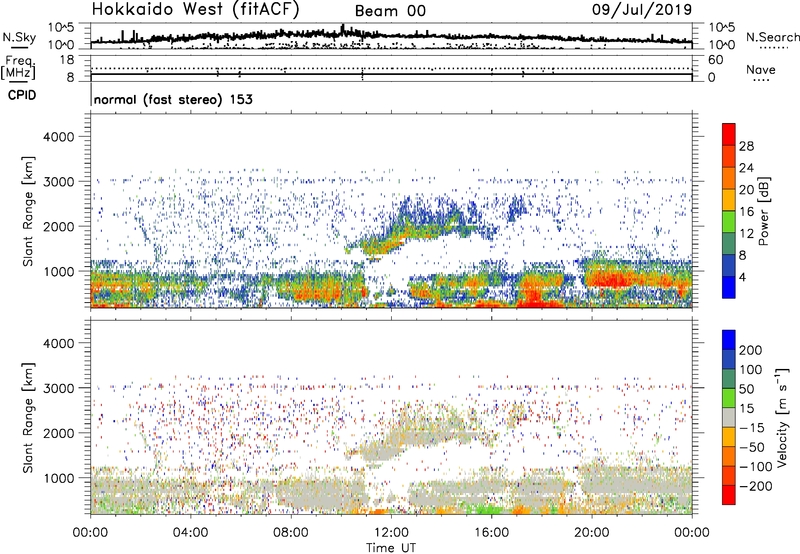Click the 'Power [dB]' axis label
Image resolution: width=800 pixels, height=554 pixels.
763,211
